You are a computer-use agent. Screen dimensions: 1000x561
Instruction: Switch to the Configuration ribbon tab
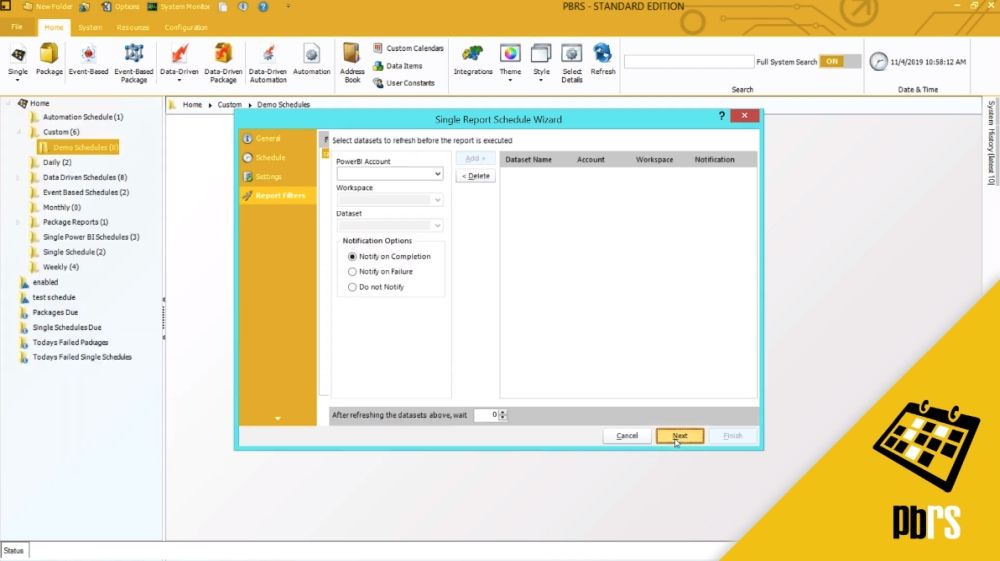tap(186, 27)
